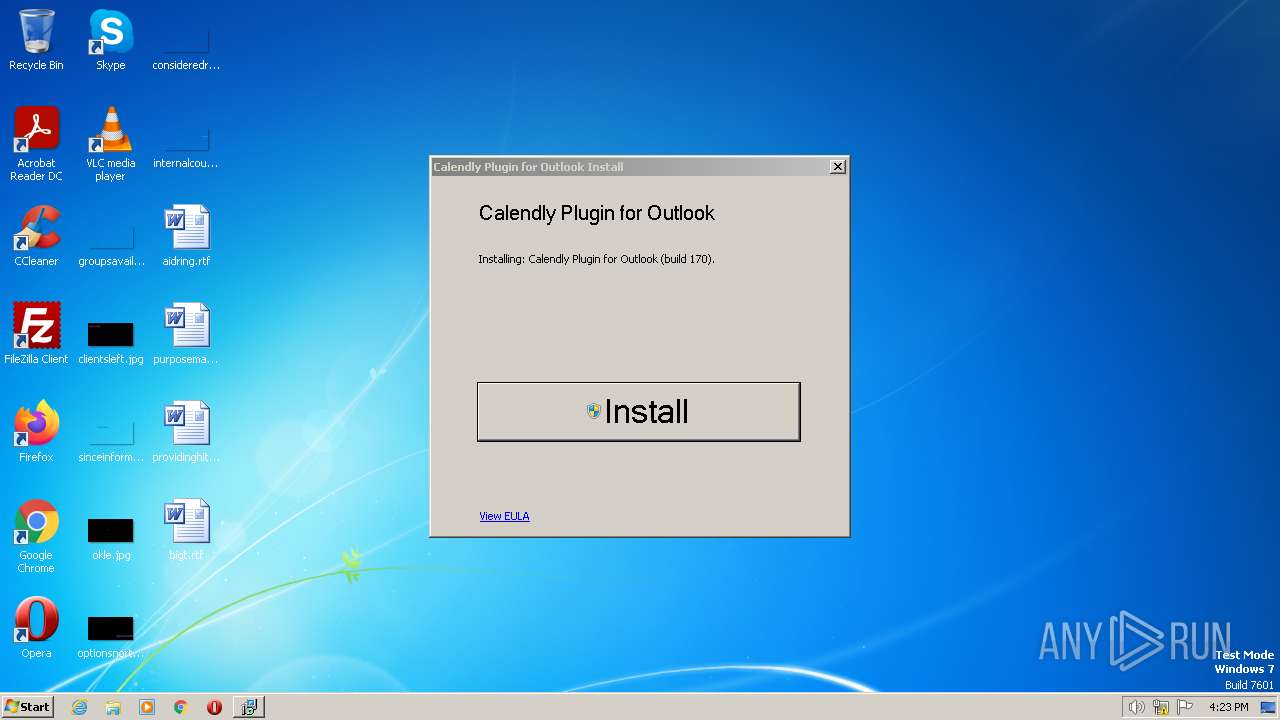Open the Windows Start menu
Screen dimensions: 1280x720
[27, 706]
